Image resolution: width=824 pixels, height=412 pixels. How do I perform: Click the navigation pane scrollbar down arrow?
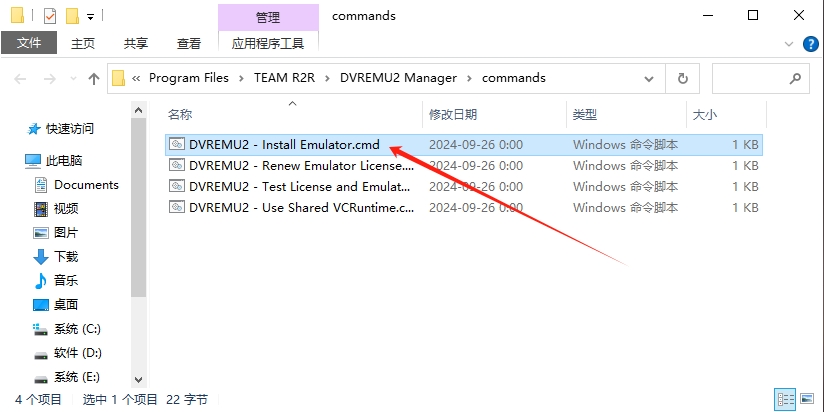pos(139,379)
